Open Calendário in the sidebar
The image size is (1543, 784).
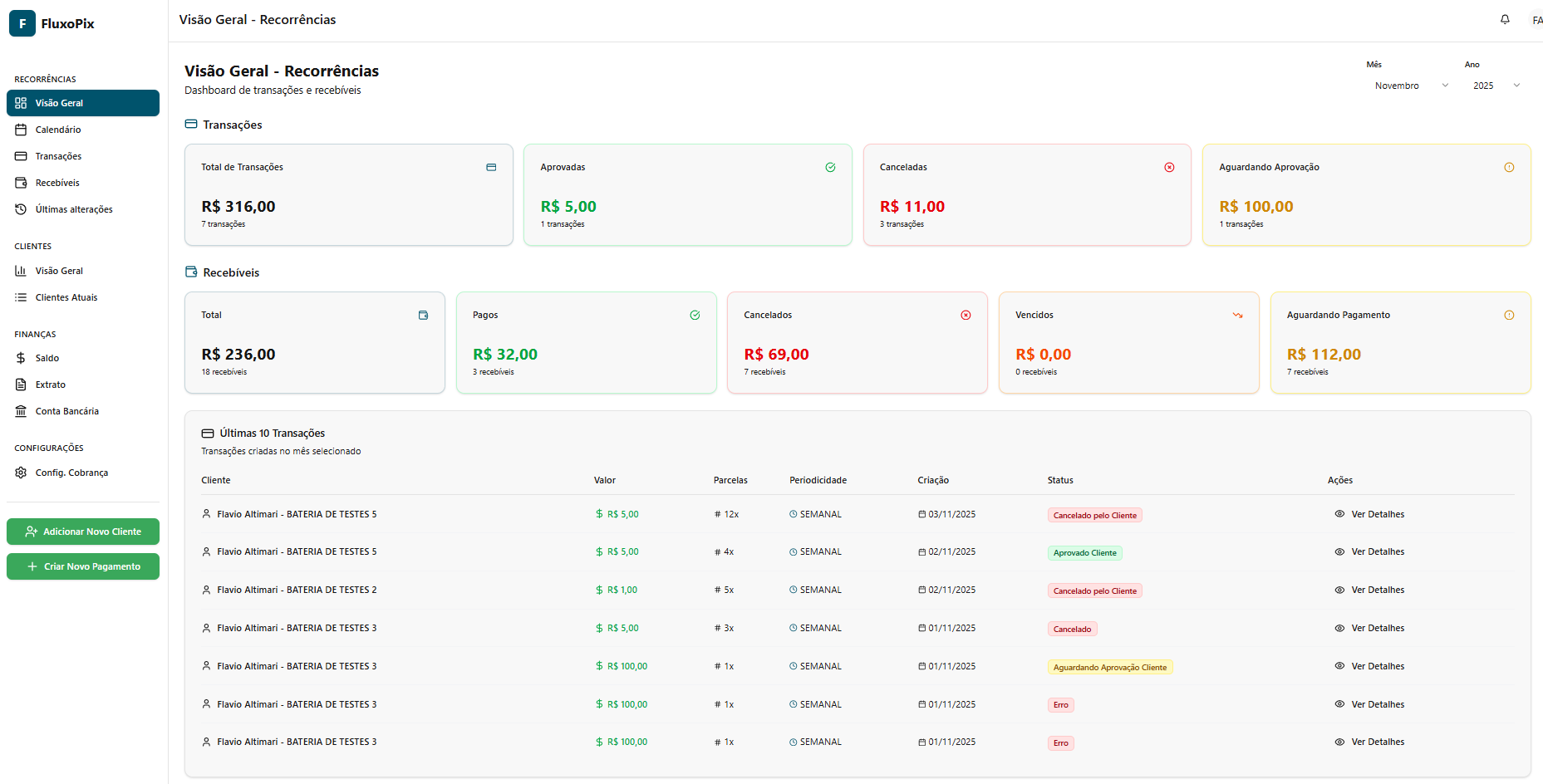coord(58,130)
